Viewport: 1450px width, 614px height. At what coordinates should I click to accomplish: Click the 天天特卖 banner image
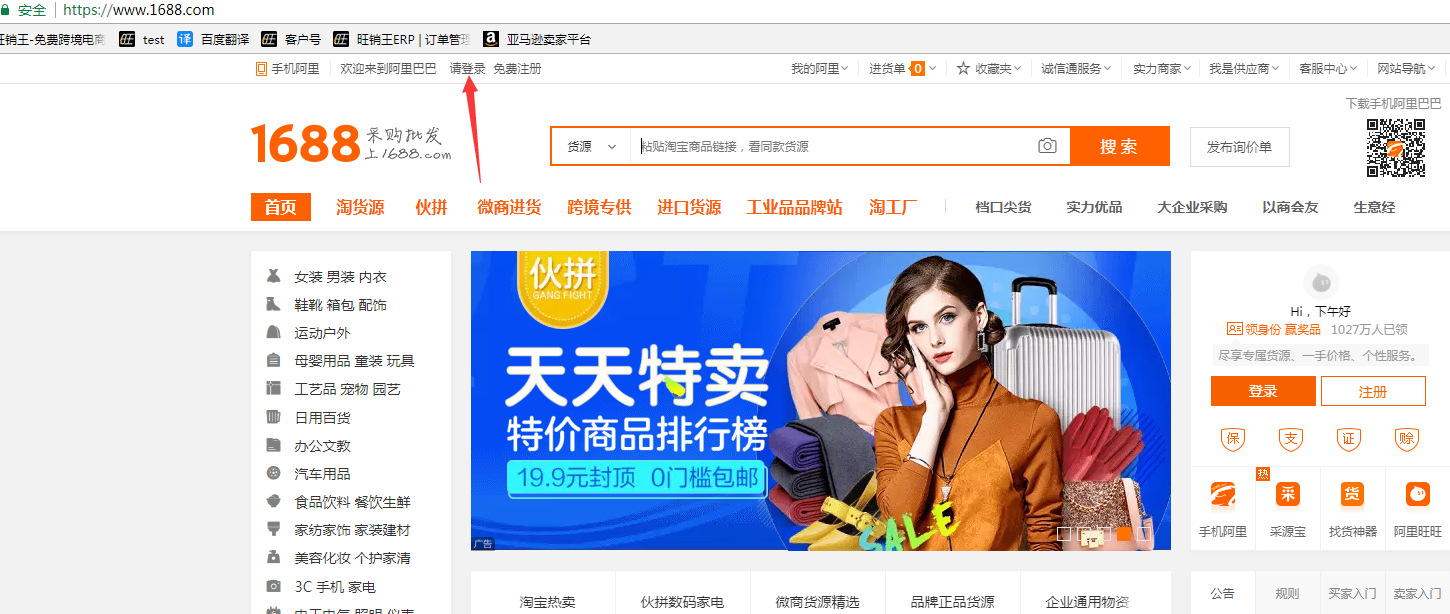coord(820,400)
